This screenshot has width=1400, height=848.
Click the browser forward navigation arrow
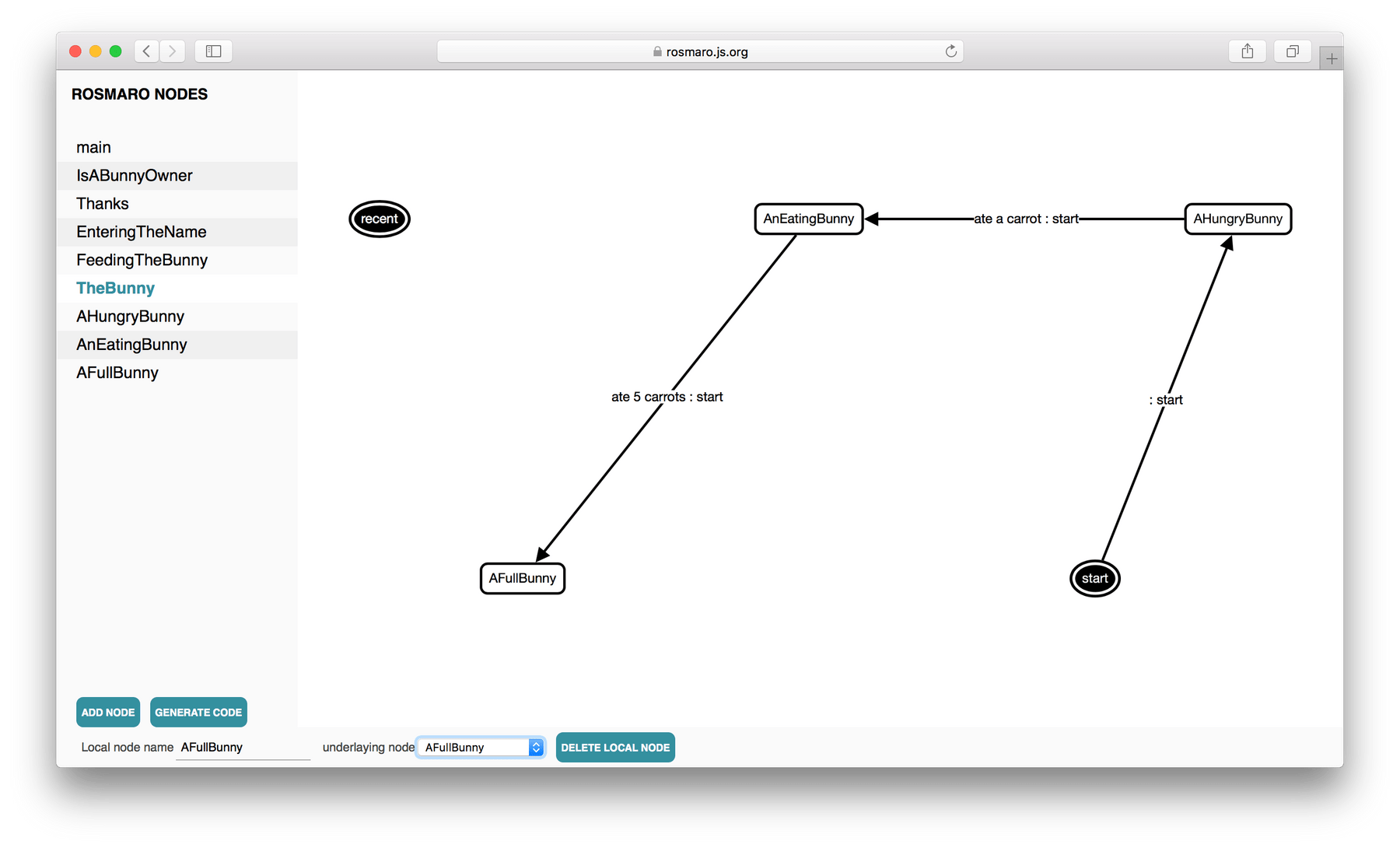[x=172, y=51]
